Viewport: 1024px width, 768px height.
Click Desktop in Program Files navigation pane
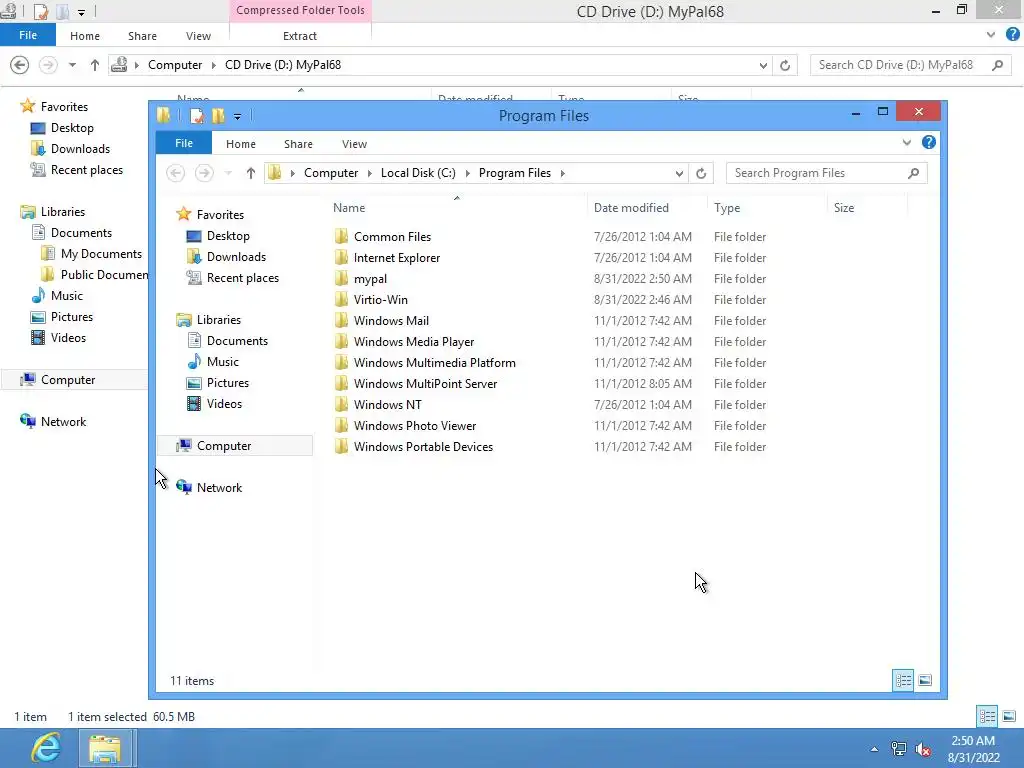(228, 236)
